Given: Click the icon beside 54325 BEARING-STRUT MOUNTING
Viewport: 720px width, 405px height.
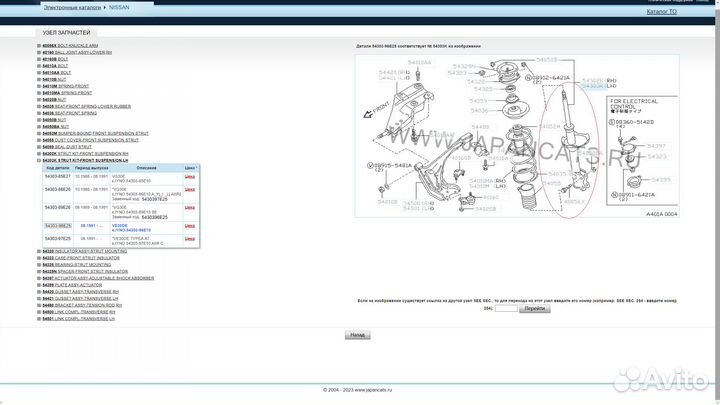Looking at the screenshot, I should [40, 264].
